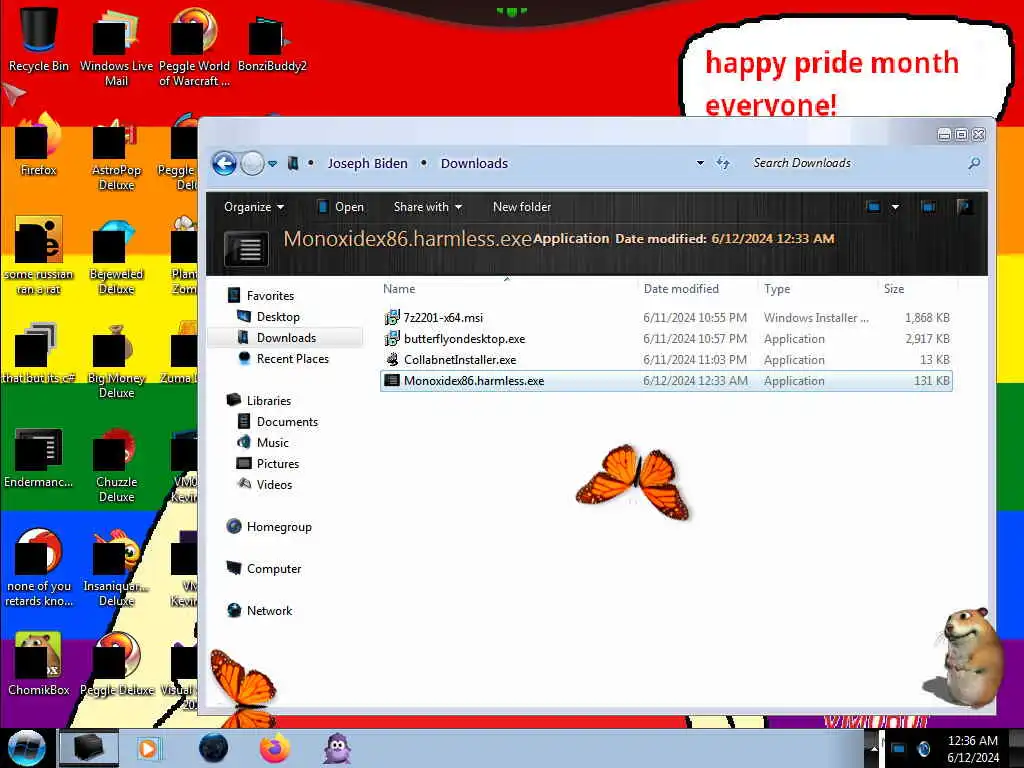Select the AstroPop Deluxe desktop icon
Screen dimensions: 1024x768
click(x=116, y=153)
